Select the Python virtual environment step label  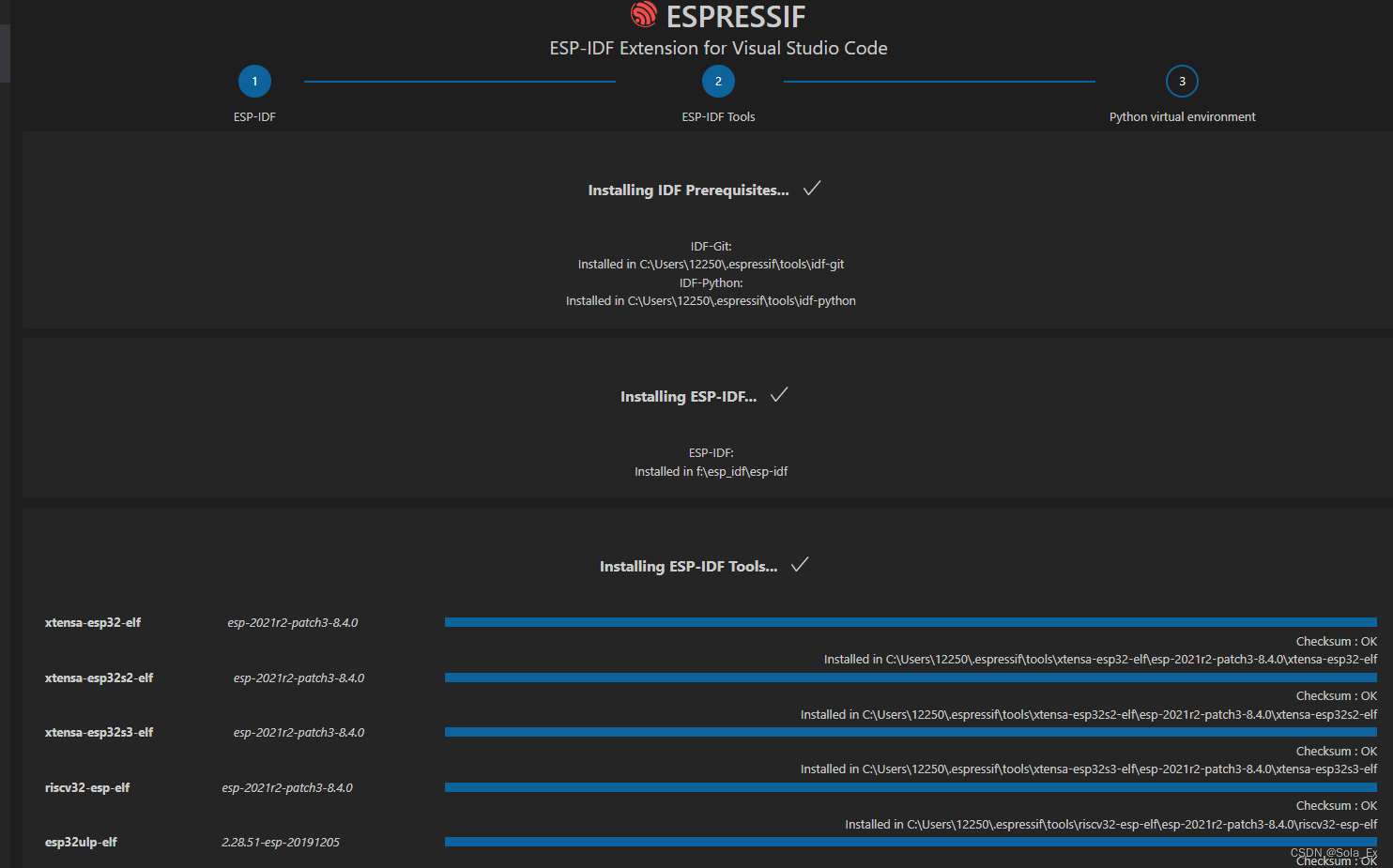[x=1182, y=117]
